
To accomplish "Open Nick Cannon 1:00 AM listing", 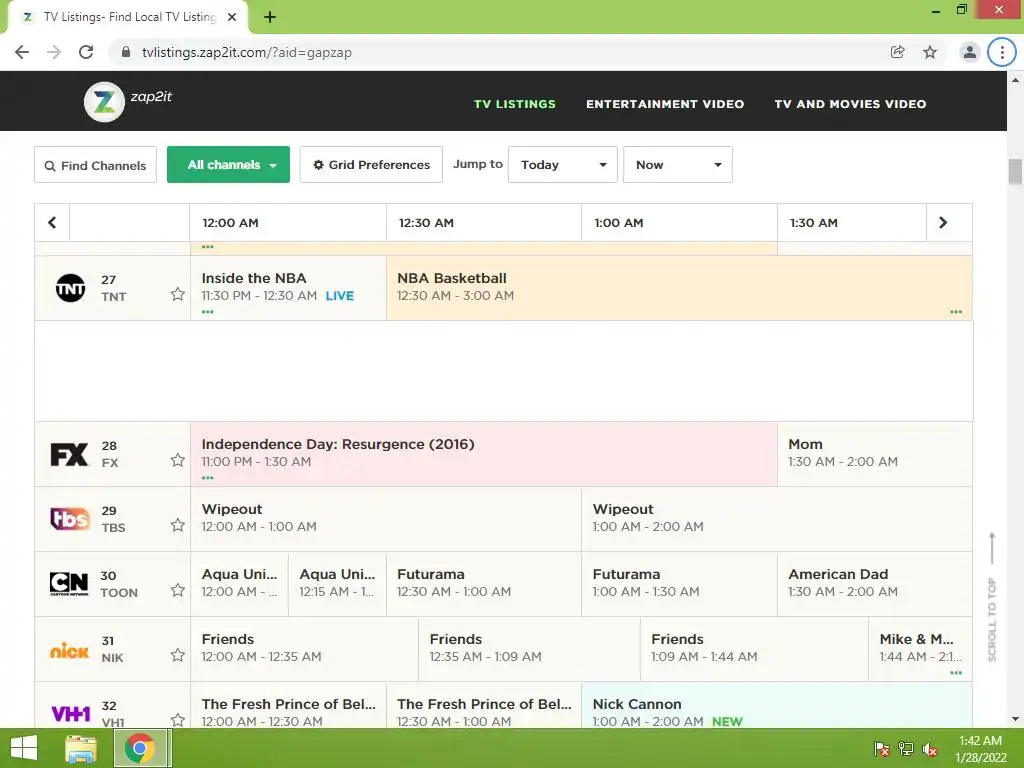I will [776, 705].
